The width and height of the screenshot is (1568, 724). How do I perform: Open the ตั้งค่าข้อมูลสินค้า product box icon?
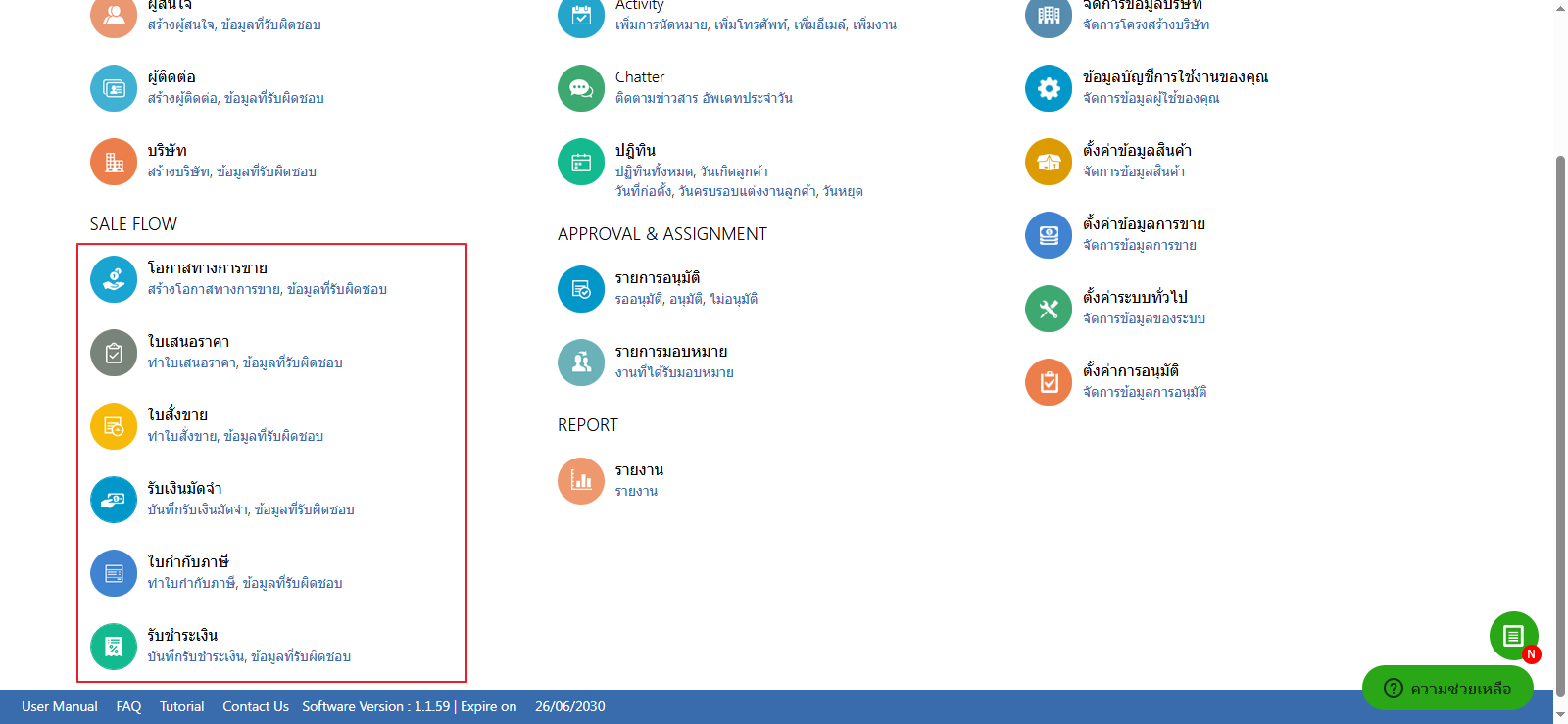1049,162
